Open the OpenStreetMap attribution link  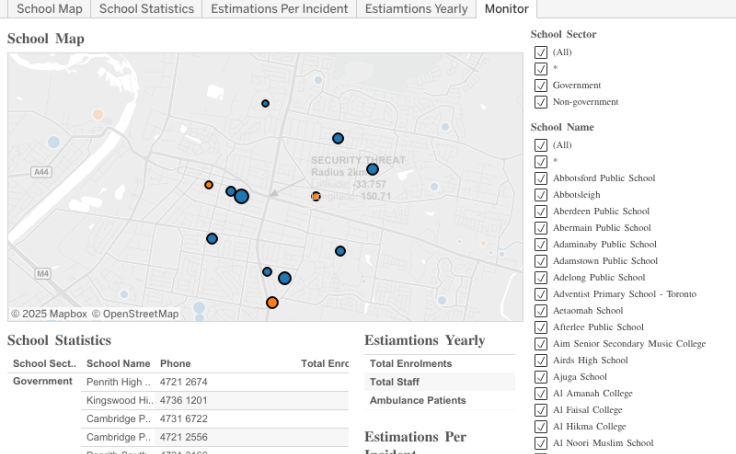141,314
